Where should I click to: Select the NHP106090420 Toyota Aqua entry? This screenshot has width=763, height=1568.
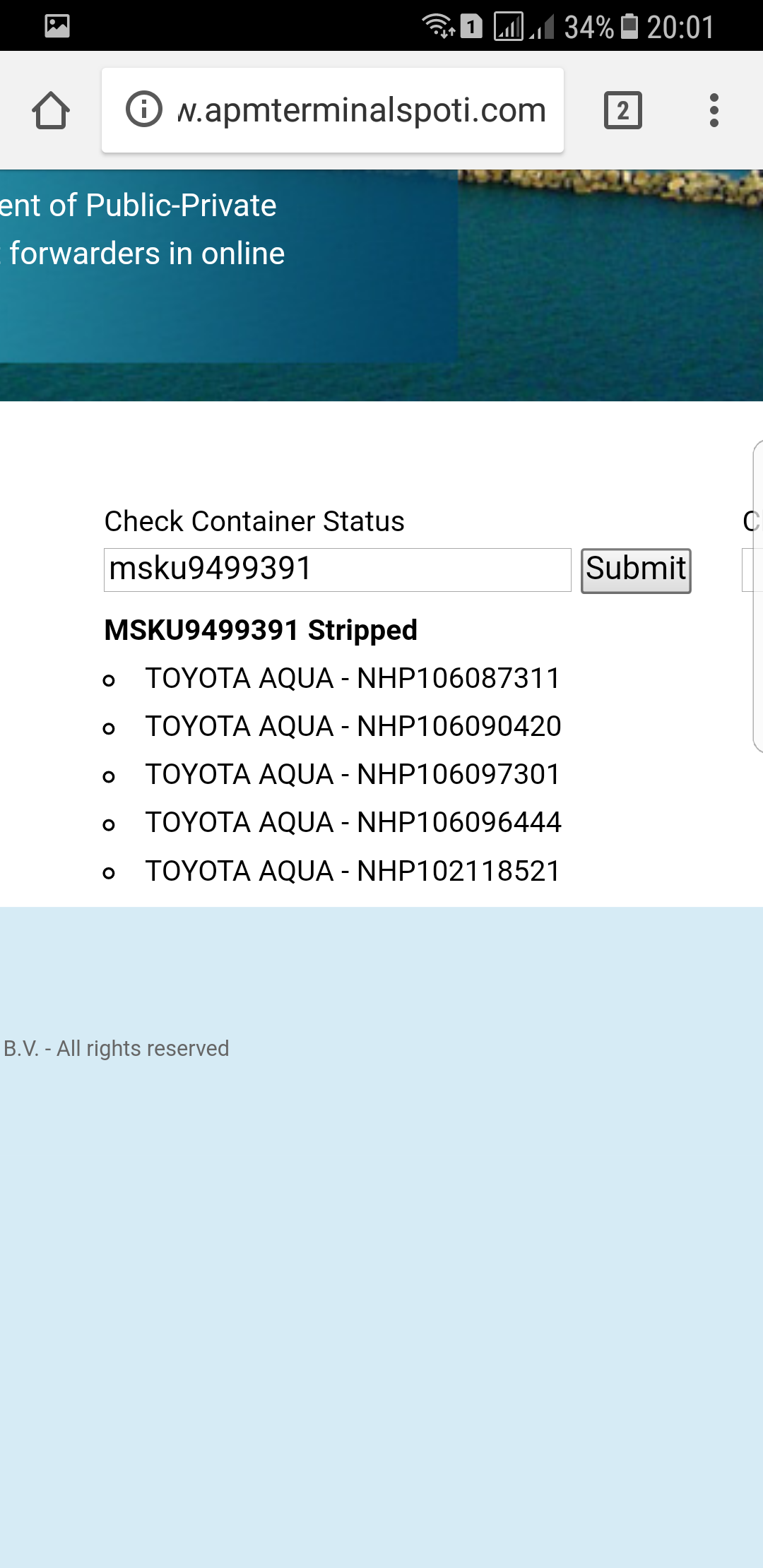click(x=353, y=726)
